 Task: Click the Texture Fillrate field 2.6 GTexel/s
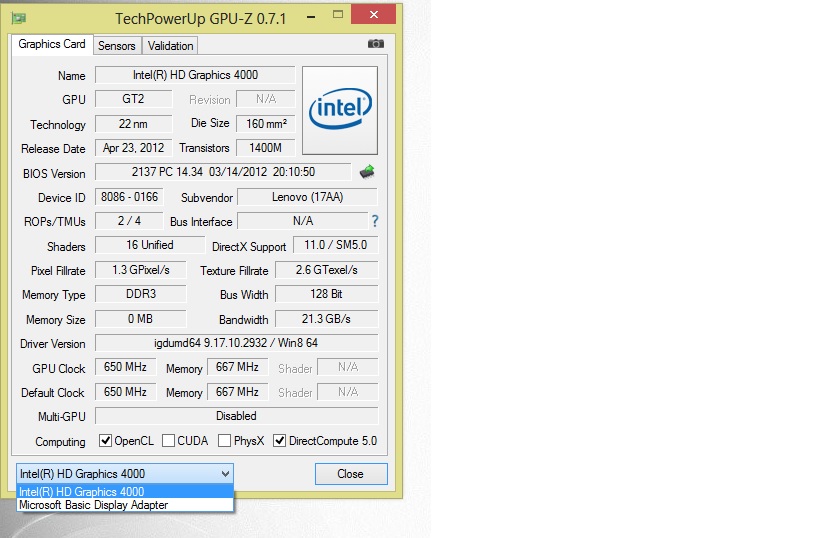click(326, 270)
